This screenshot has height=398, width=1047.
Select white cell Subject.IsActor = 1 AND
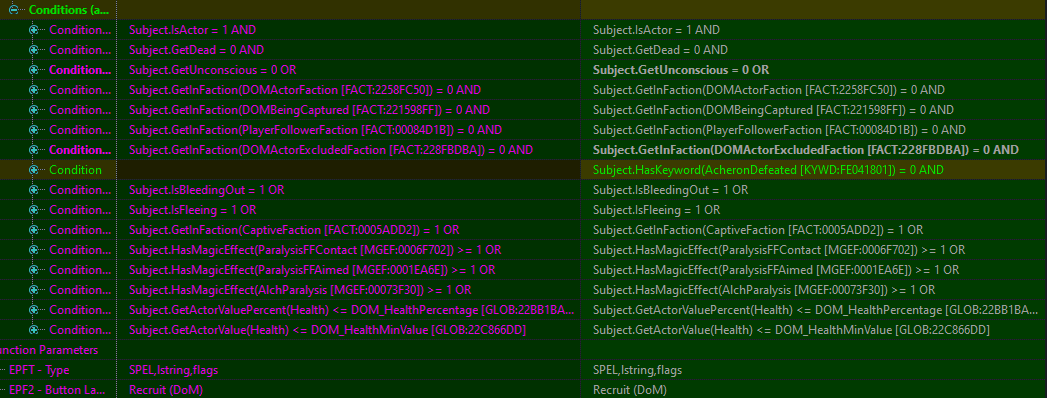tap(656, 30)
